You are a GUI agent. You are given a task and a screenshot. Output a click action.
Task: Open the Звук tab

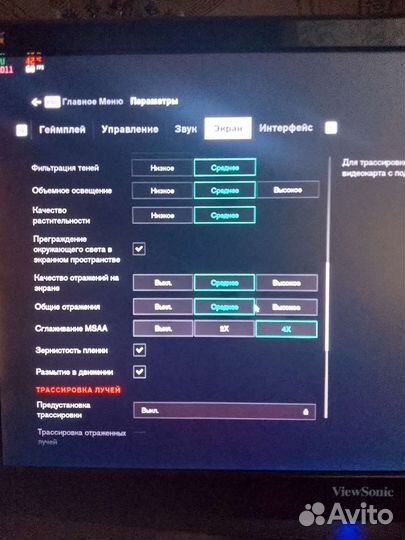(x=186, y=129)
